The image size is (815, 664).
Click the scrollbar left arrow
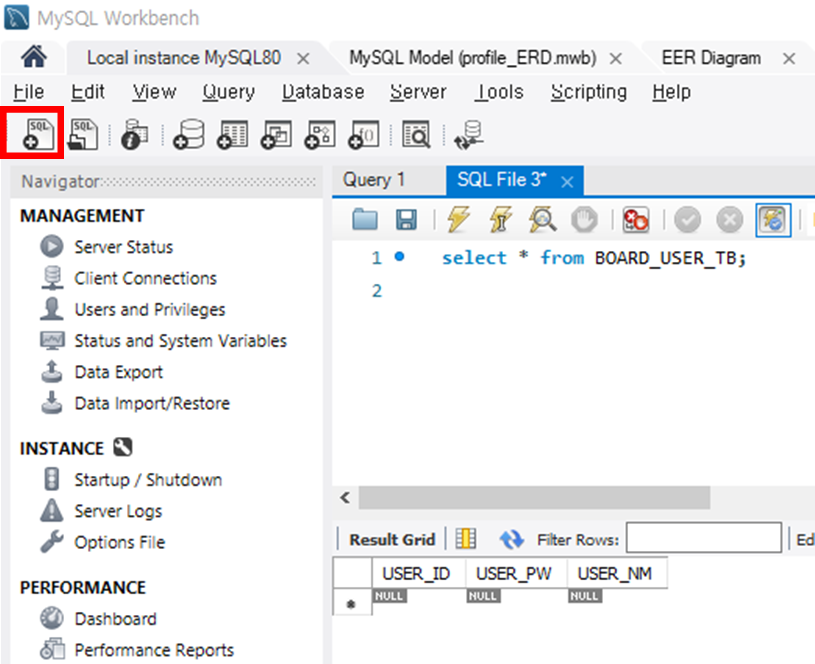(x=345, y=498)
